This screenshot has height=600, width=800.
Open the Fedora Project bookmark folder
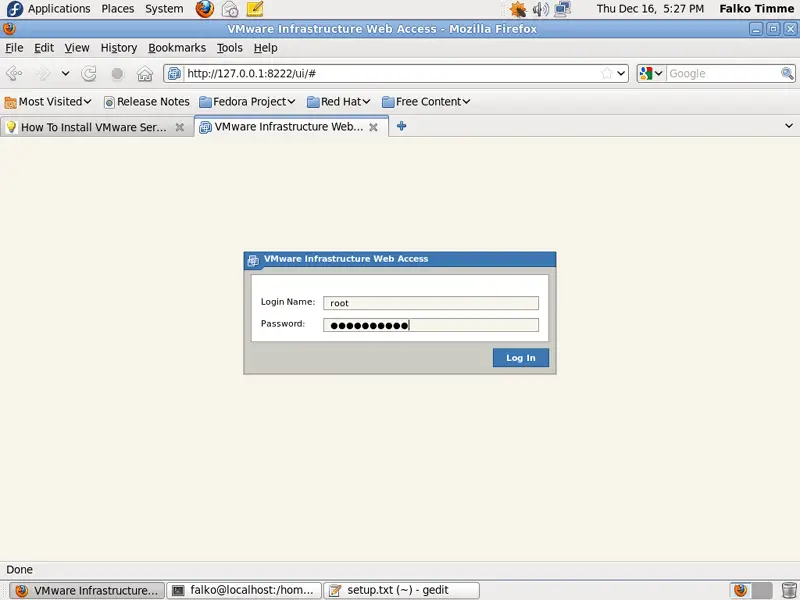[247, 101]
